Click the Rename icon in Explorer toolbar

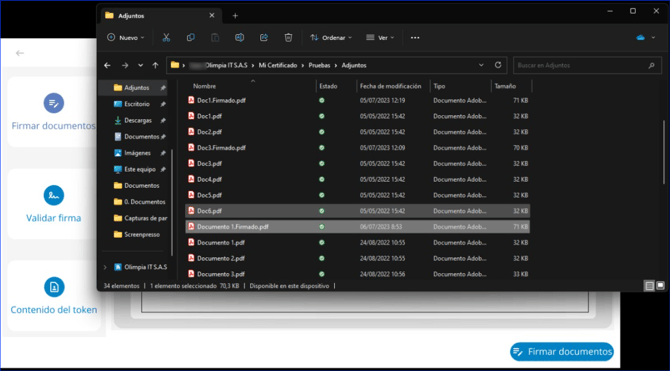pyautogui.click(x=240, y=38)
